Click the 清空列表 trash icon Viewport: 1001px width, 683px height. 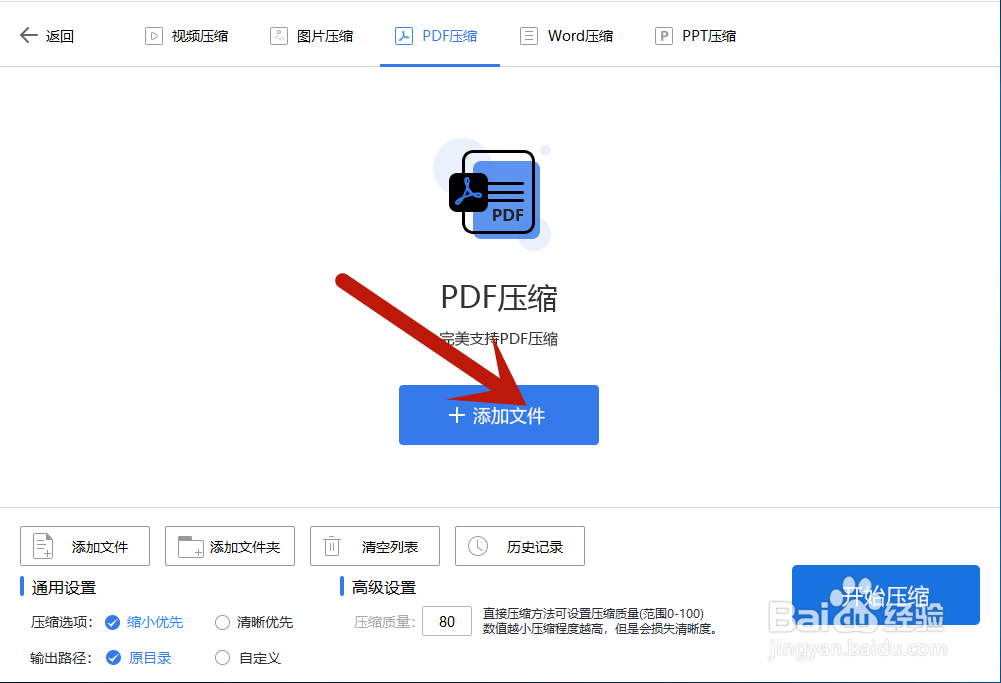(331, 545)
